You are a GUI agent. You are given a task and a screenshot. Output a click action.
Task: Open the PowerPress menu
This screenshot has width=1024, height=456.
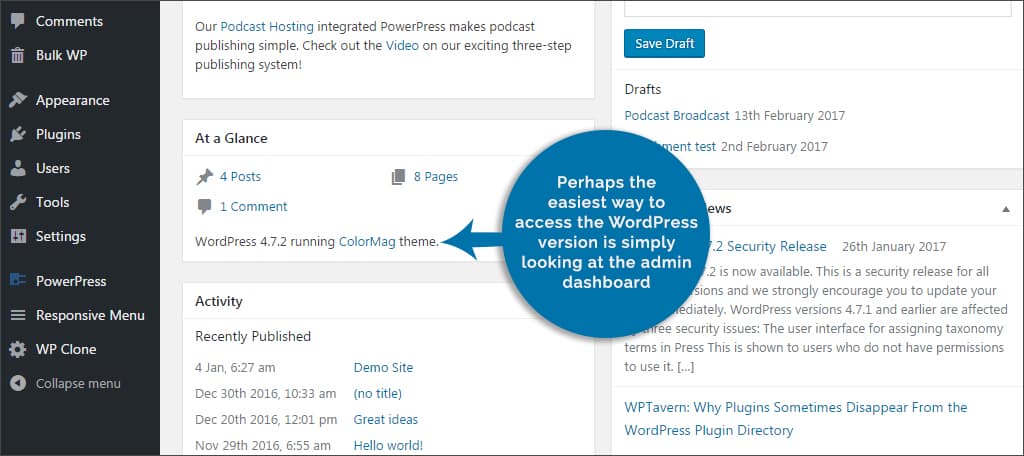[x=71, y=282]
